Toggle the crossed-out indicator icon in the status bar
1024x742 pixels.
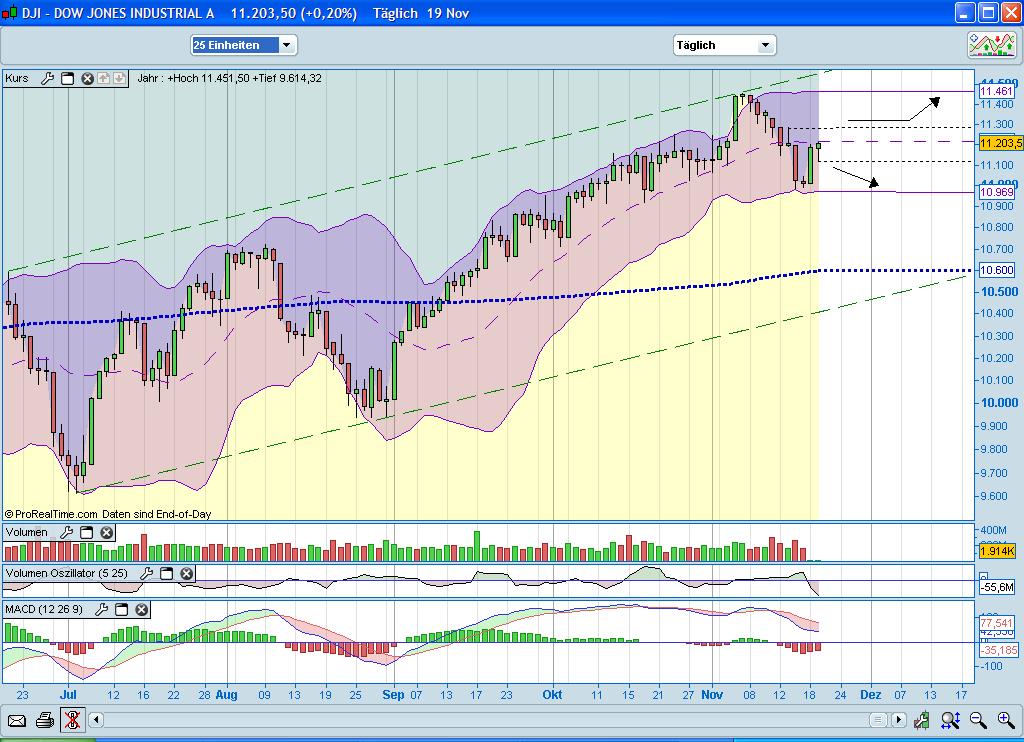tap(72, 720)
